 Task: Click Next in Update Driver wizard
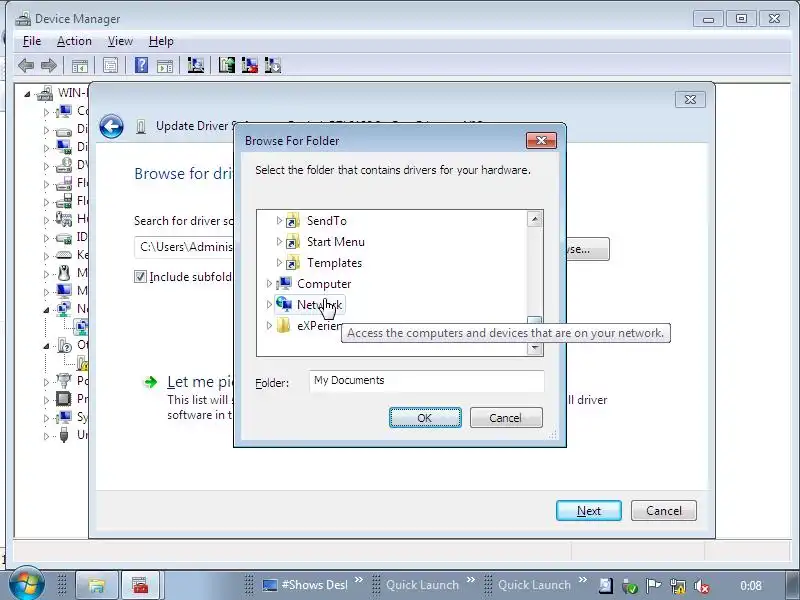point(589,511)
